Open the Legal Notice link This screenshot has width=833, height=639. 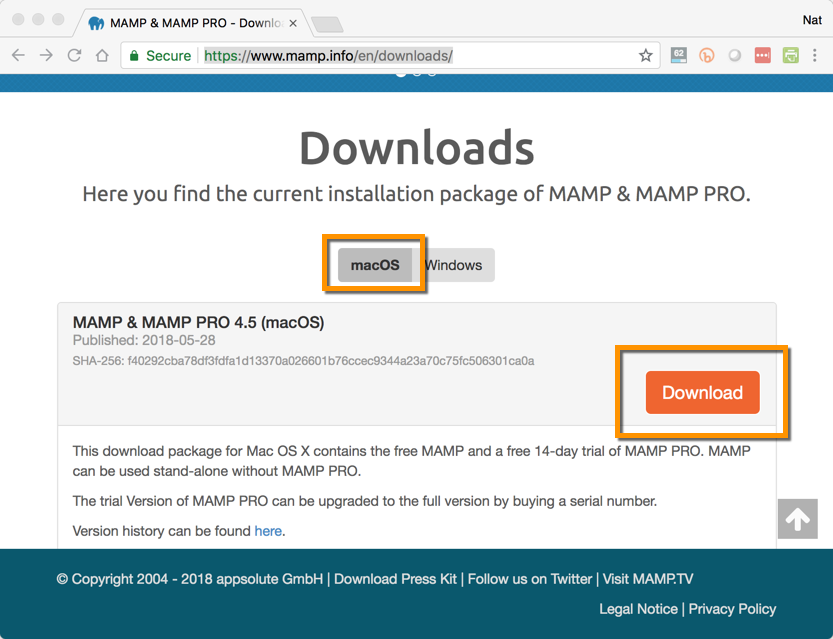(638, 609)
